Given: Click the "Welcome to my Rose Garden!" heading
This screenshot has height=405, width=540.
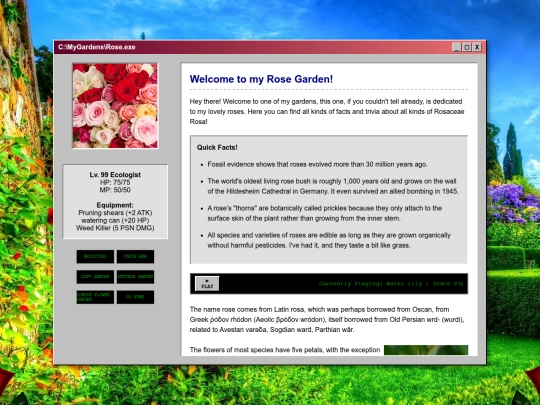Looking at the screenshot, I should tap(261, 79).
